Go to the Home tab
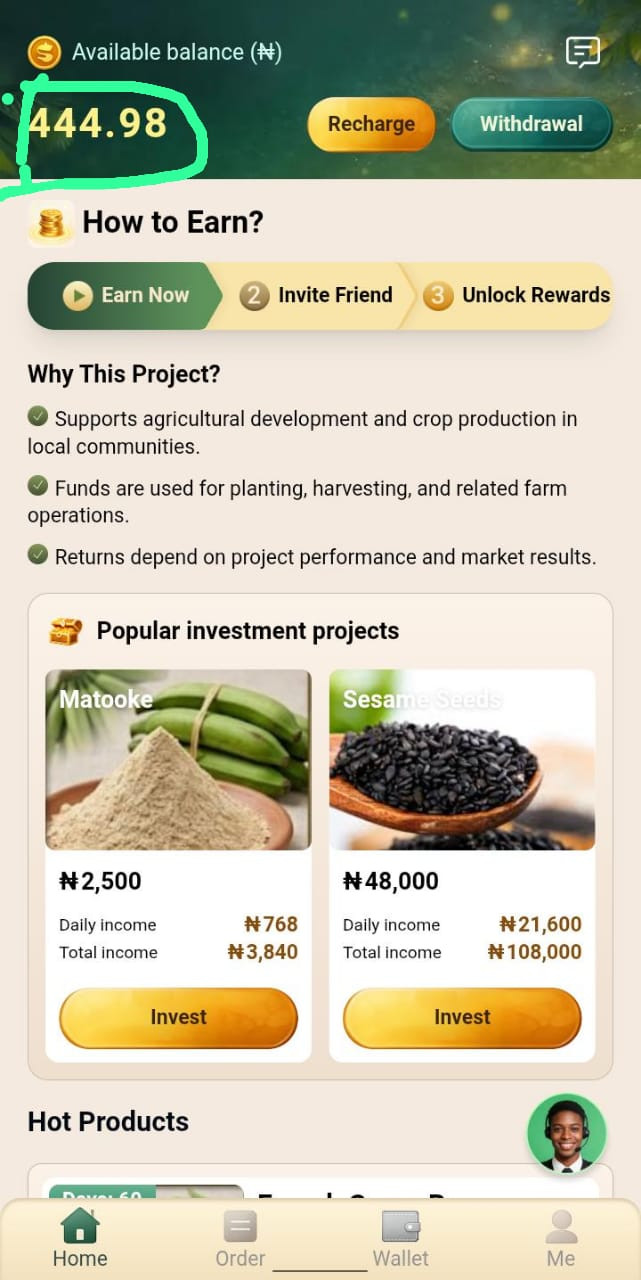641x1280 pixels. (80, 1238)
